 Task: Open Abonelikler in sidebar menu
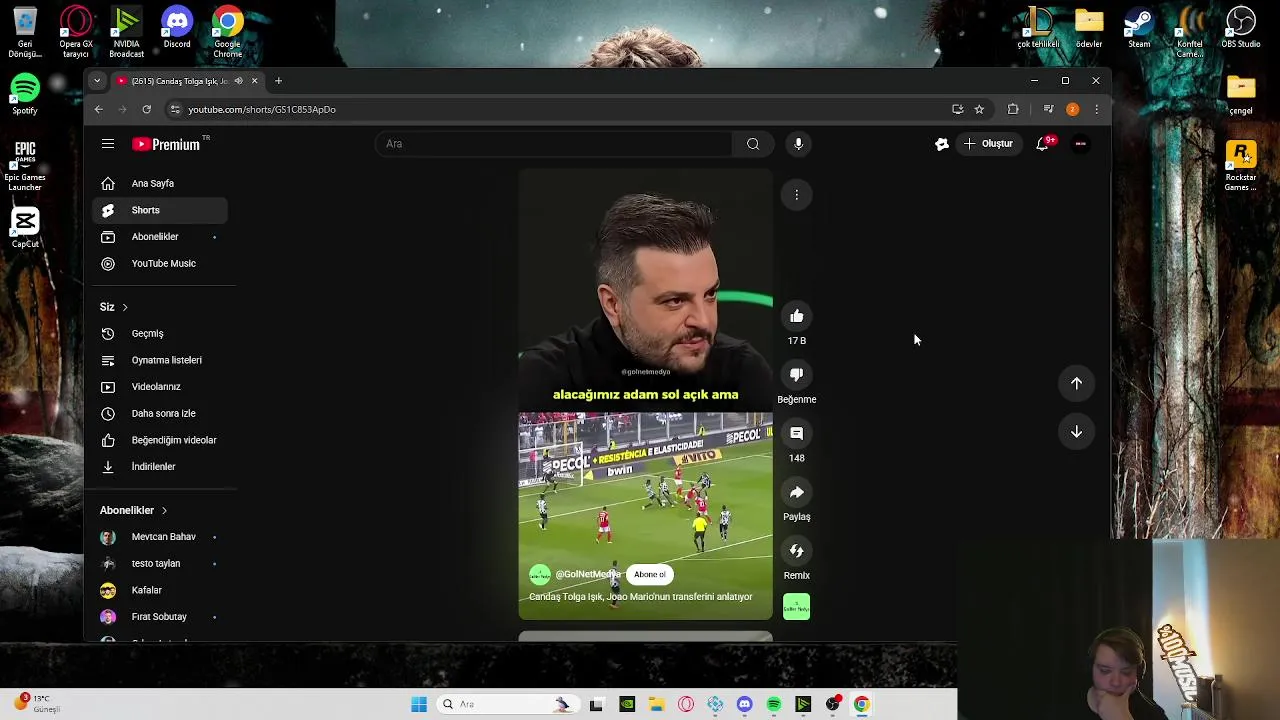tap(160, 237)
